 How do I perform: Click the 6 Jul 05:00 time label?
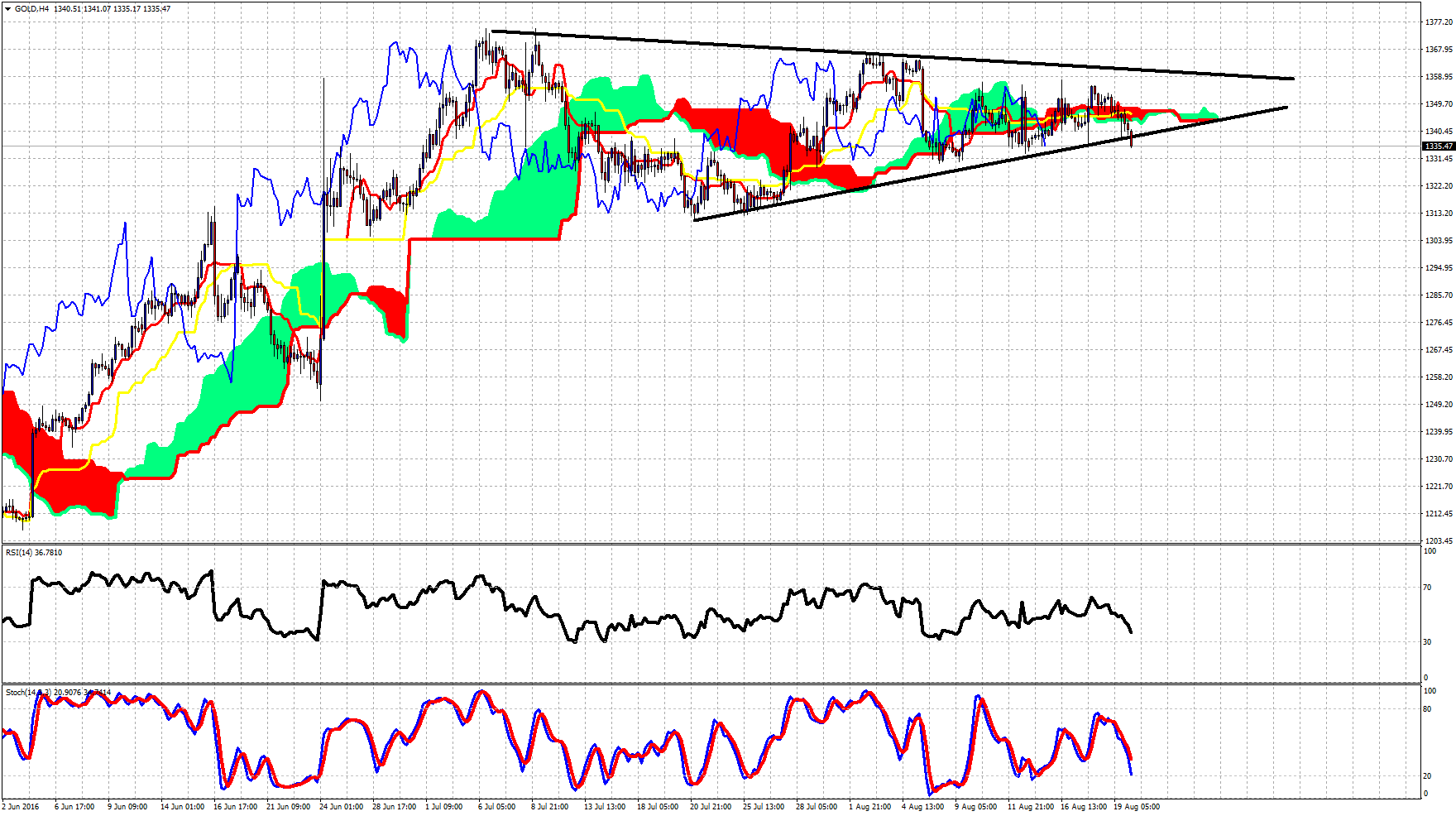coord(496,807)
